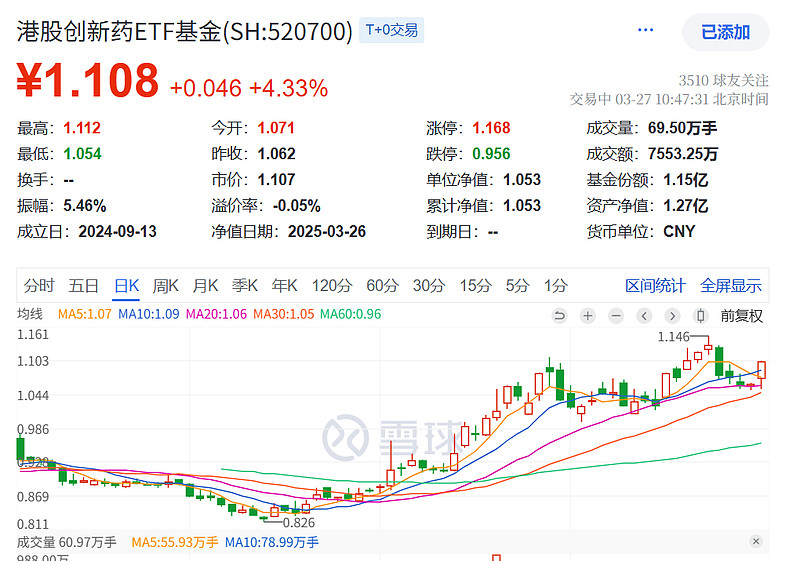Select the 季K tab
Viewport: 800px width, 561px height.
point(245,286)
